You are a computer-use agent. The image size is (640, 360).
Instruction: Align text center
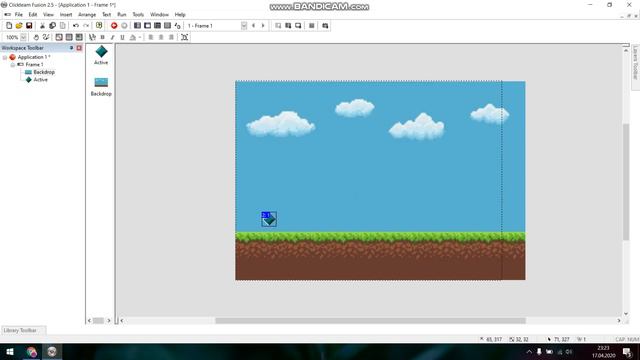[x=161, y=37]
